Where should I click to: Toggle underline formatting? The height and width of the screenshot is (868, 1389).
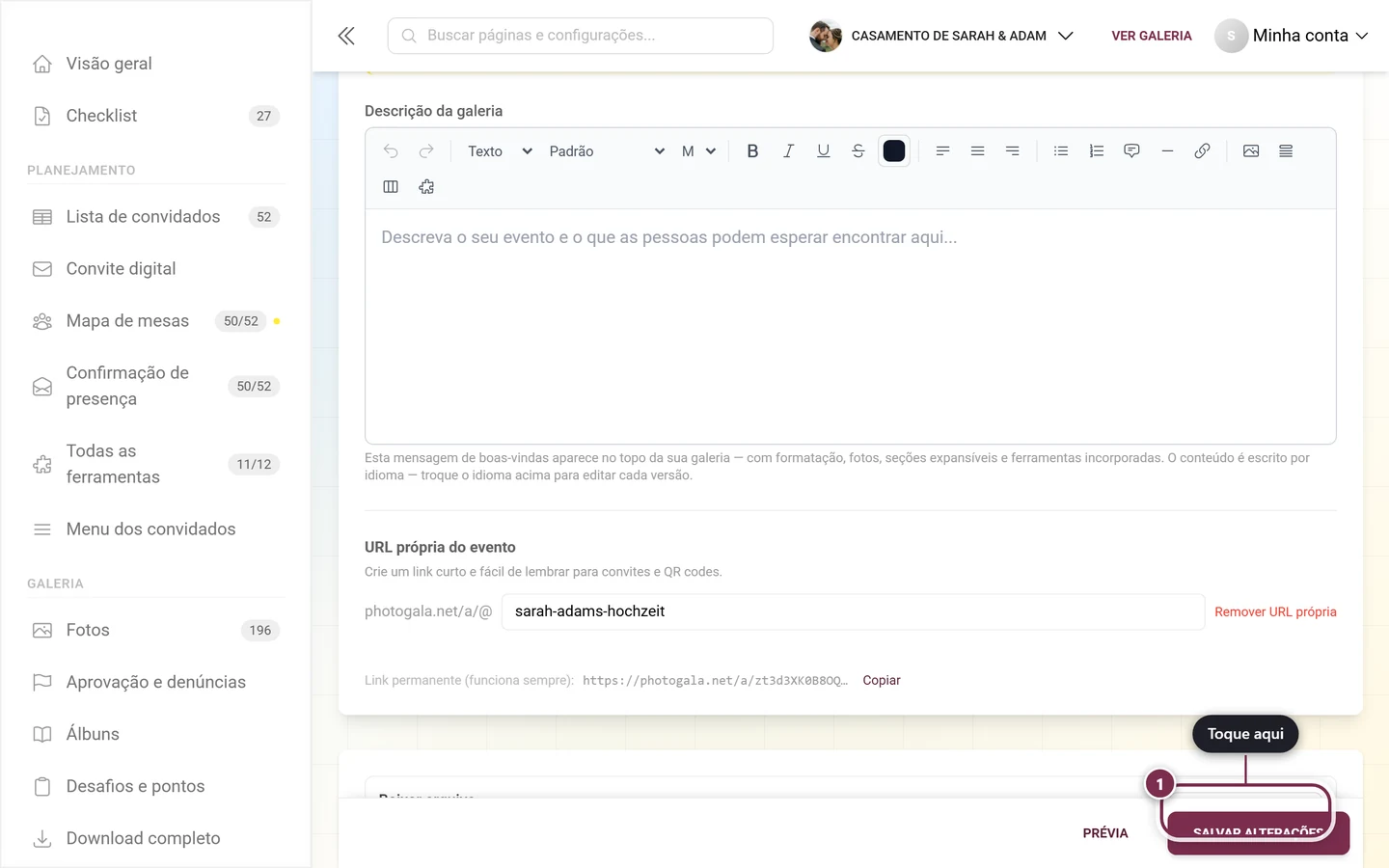tap(823, 151)
